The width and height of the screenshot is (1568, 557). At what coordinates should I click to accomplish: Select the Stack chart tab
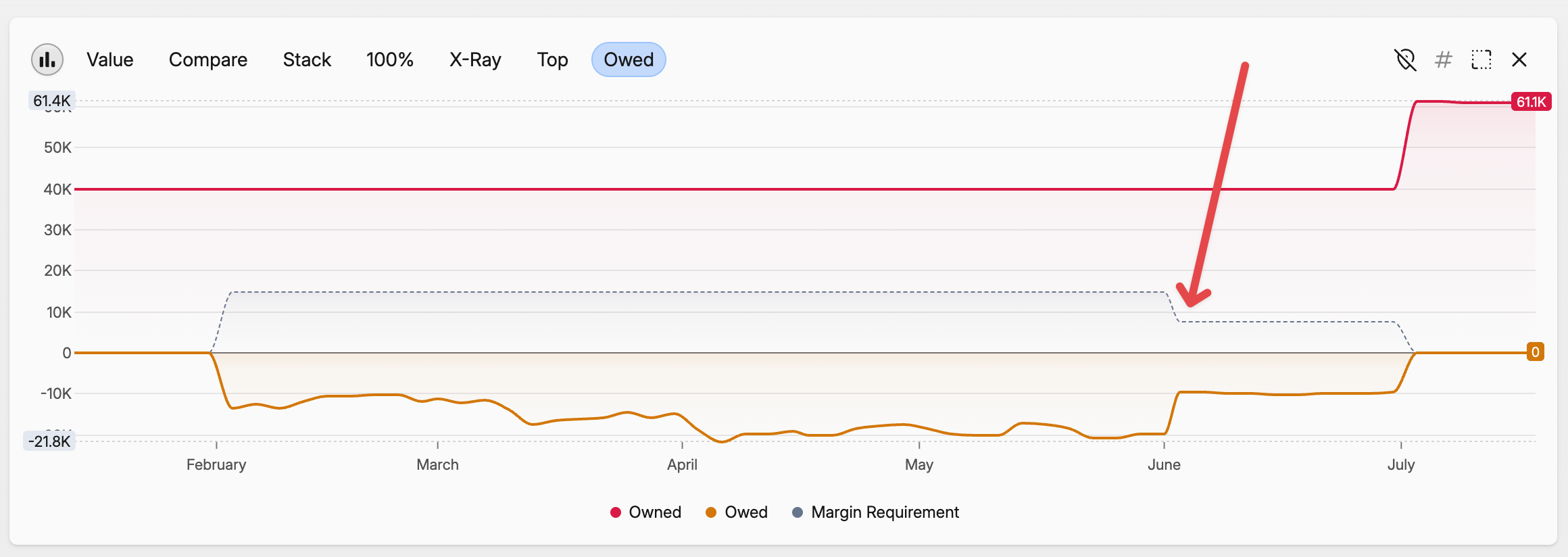click(x=307, y=59)
